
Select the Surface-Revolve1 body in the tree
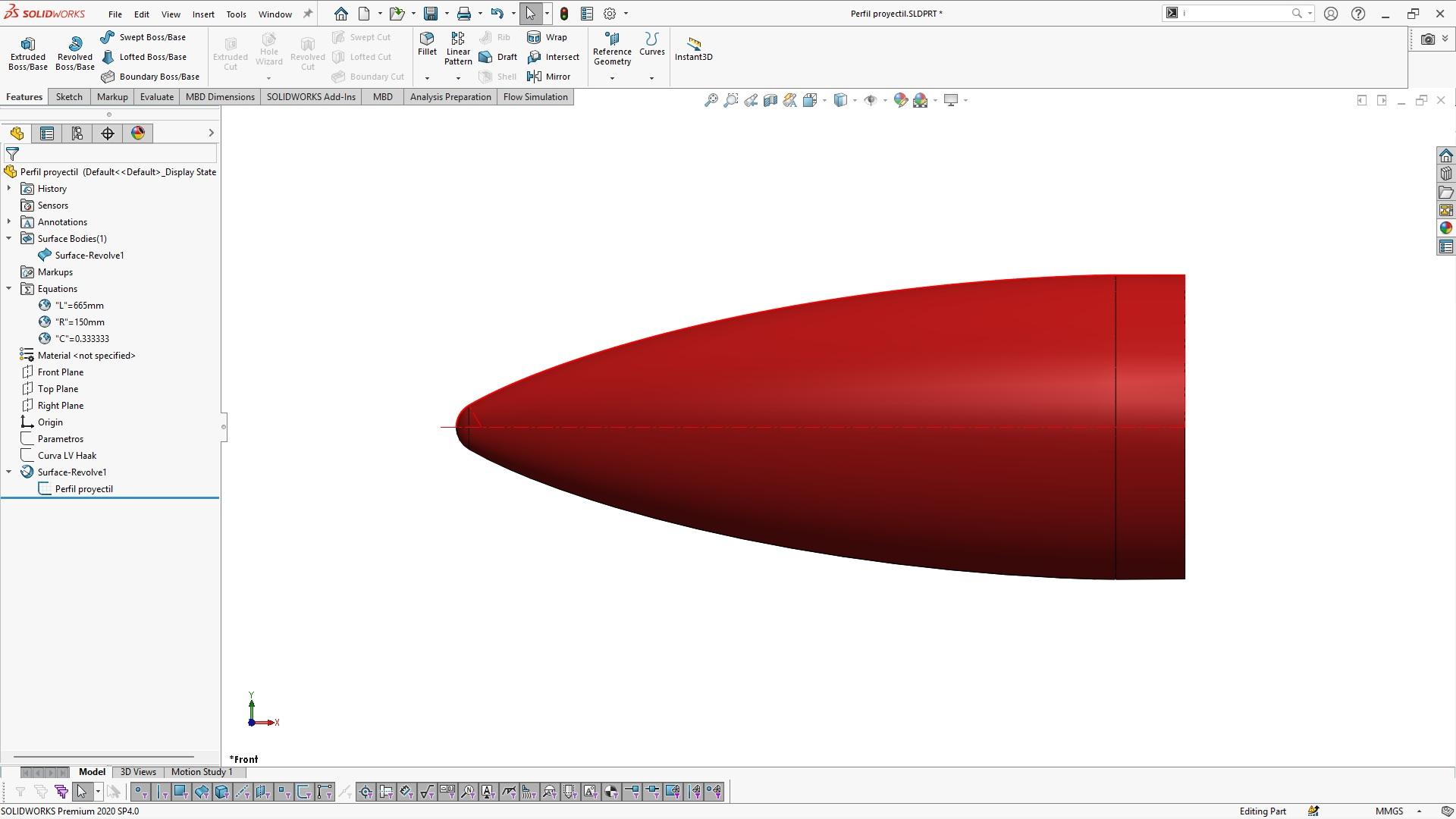pos(89,255)
